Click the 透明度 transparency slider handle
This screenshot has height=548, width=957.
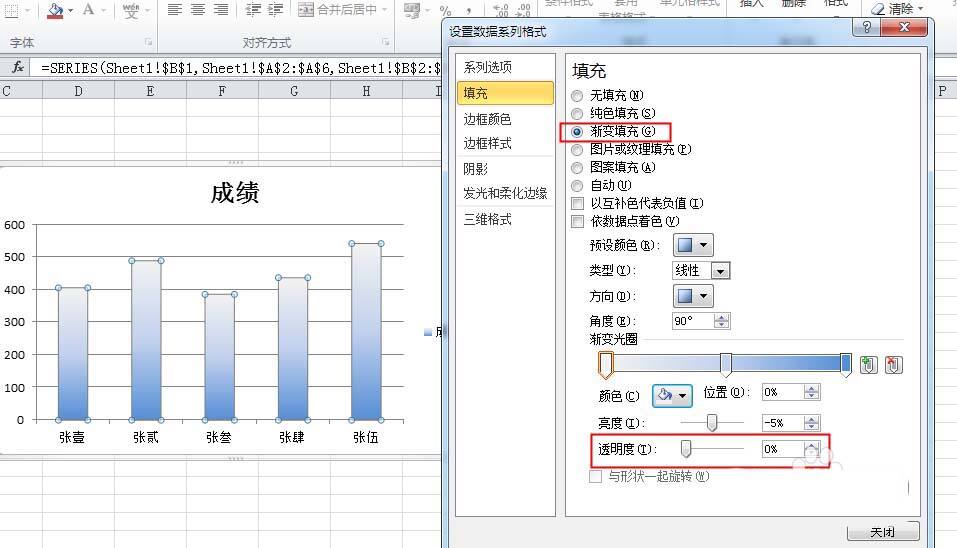[686, 449]
